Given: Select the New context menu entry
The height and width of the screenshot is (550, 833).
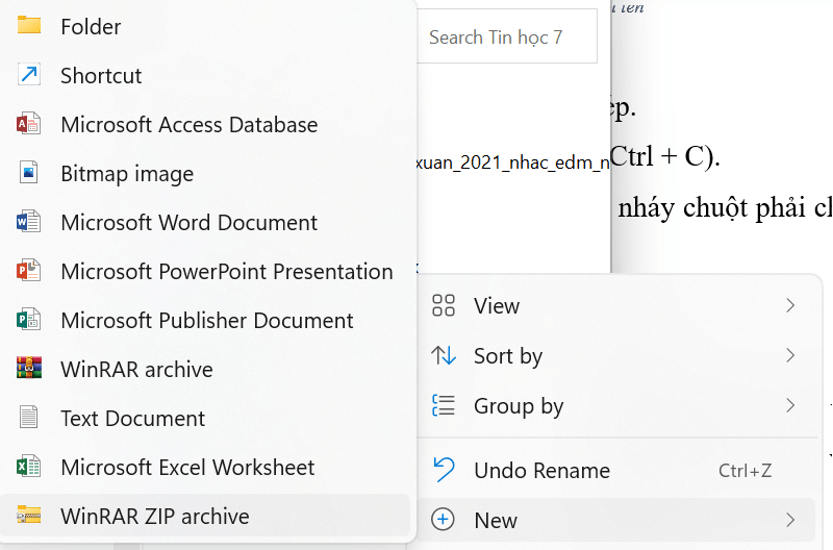Looking at the screenshot, I should 496,520.
